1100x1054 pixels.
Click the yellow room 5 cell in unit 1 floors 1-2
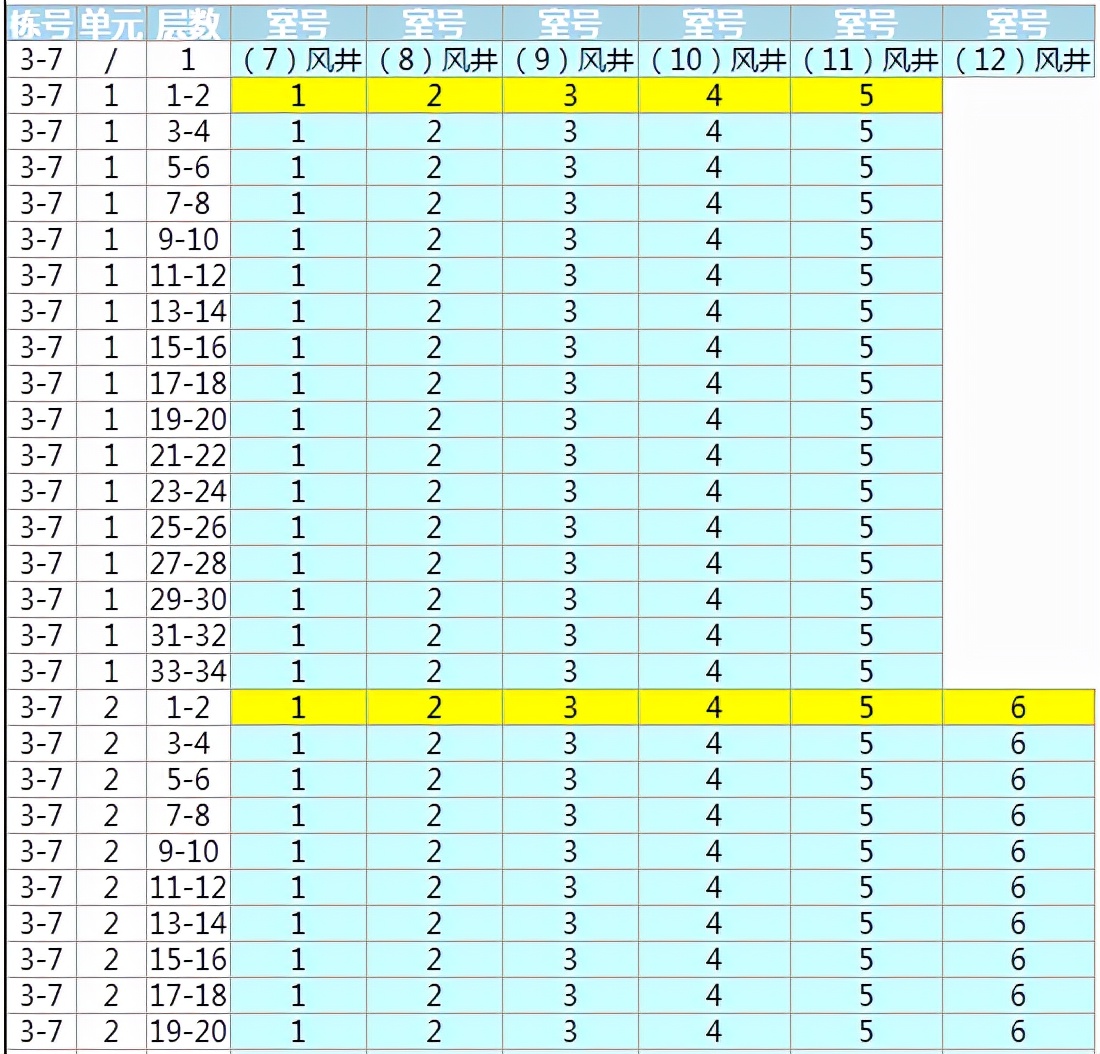[866, 95]
